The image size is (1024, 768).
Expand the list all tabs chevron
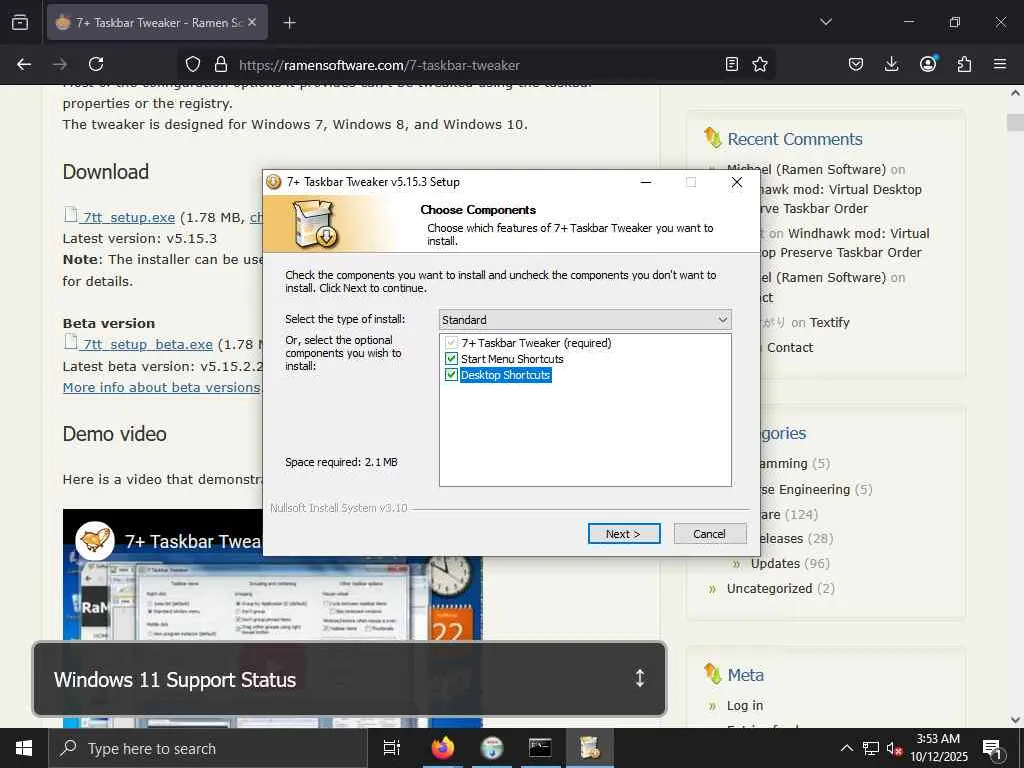[x=825, y=22]
